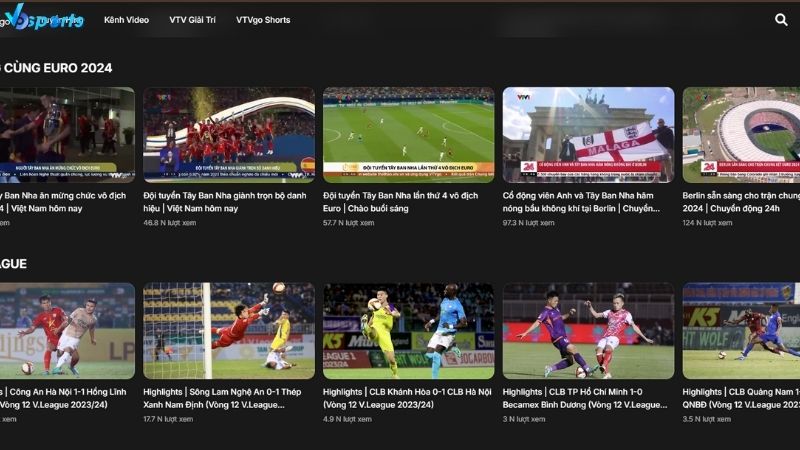800x450 pixels.
Task: Open title 'Berlin sẵn sàng cho trận chung' video
Action: coord(741,202)
